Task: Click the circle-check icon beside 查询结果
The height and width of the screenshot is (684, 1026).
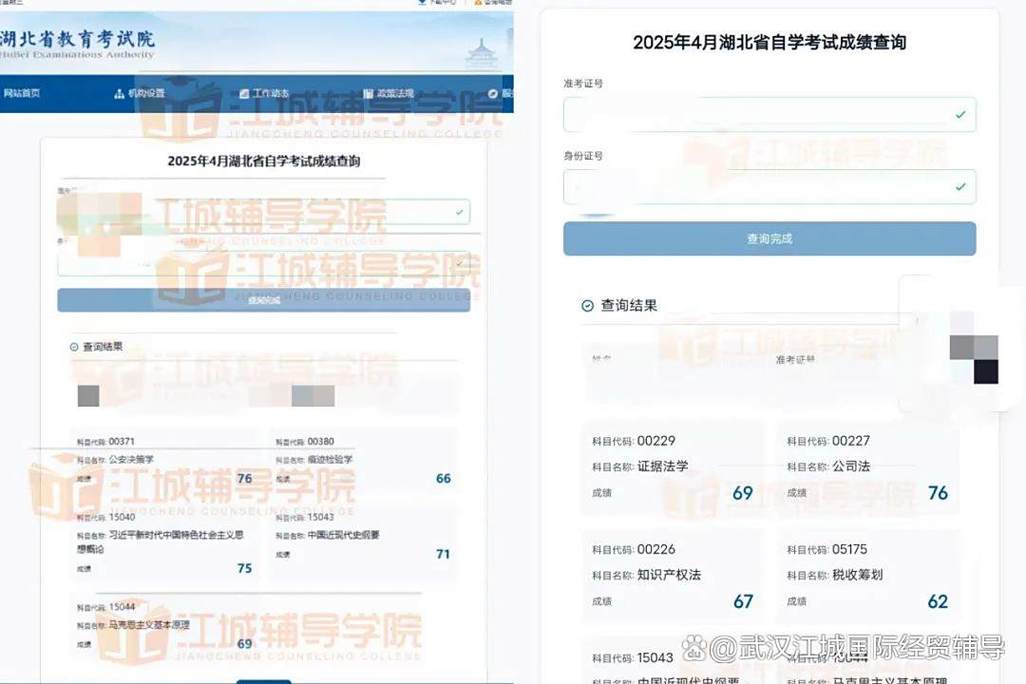Action: click(586, 305)
